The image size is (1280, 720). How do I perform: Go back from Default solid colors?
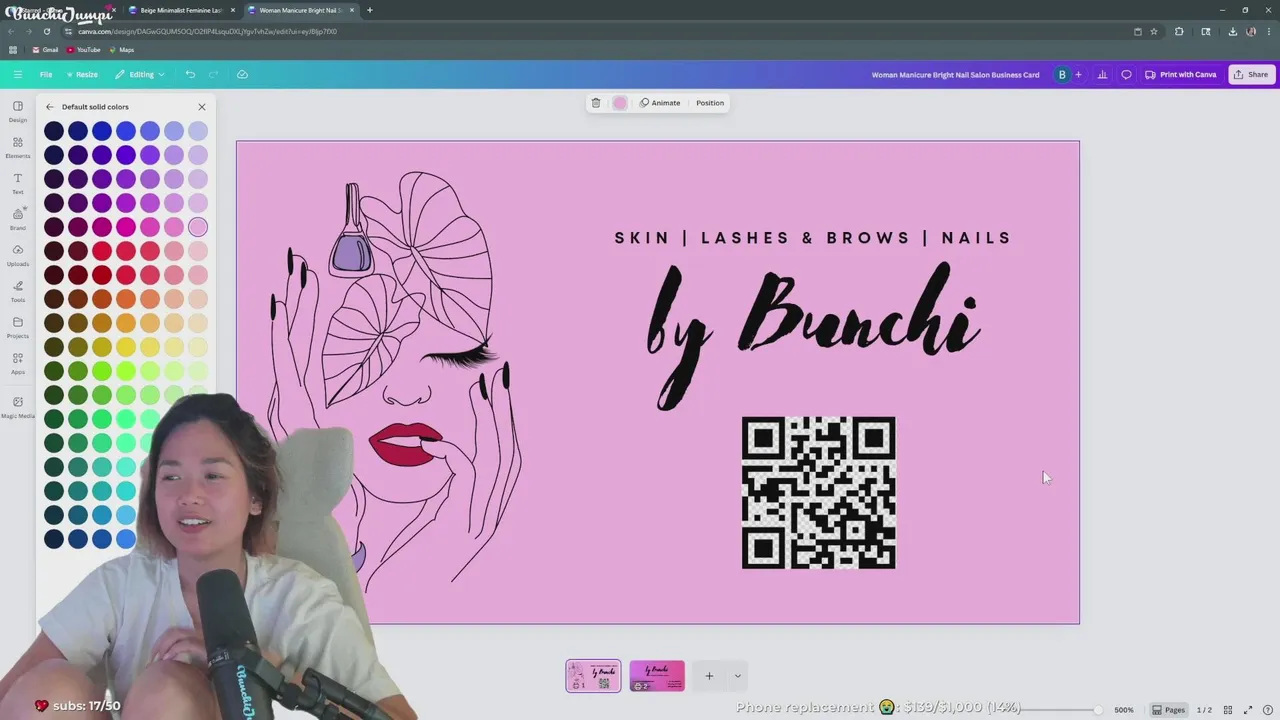50,107
